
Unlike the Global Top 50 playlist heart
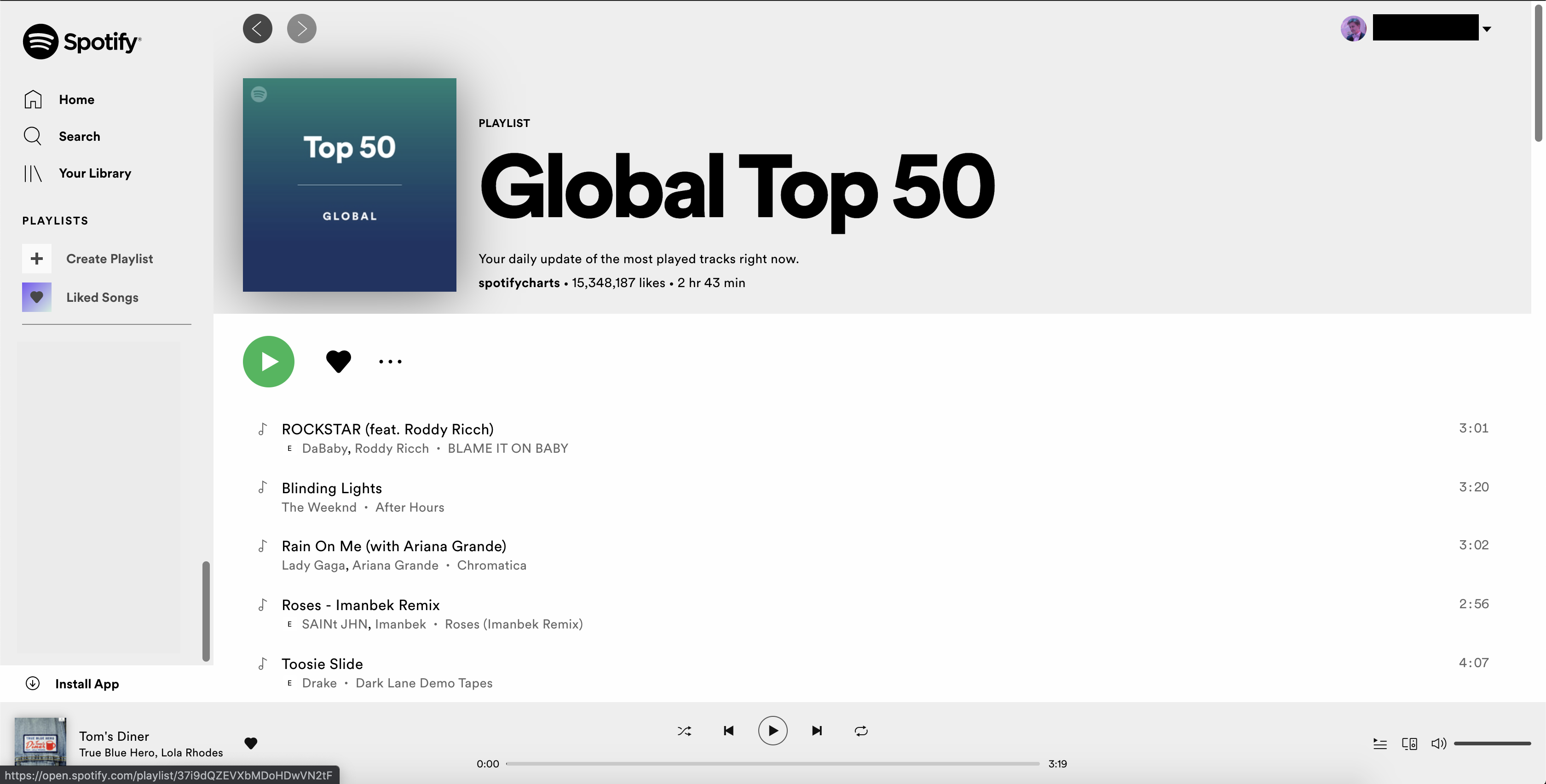click(x=338, y=361)
